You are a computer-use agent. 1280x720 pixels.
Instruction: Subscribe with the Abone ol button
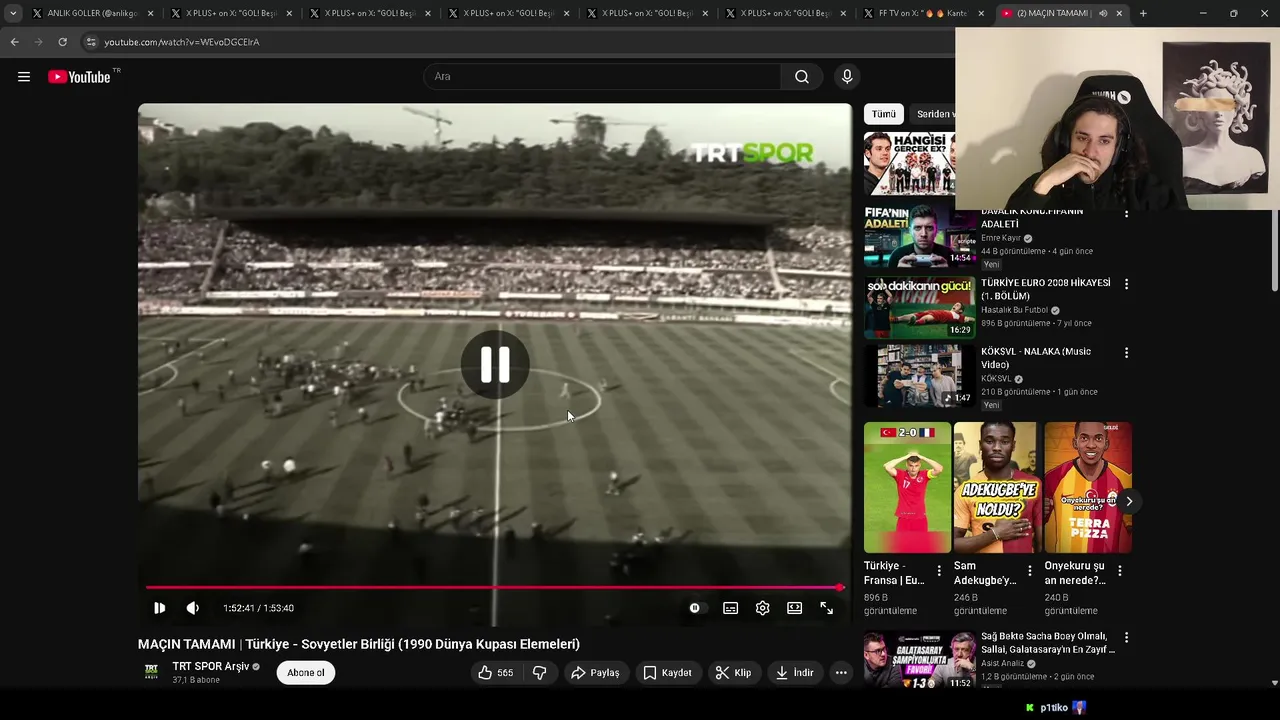click(306, 673)
